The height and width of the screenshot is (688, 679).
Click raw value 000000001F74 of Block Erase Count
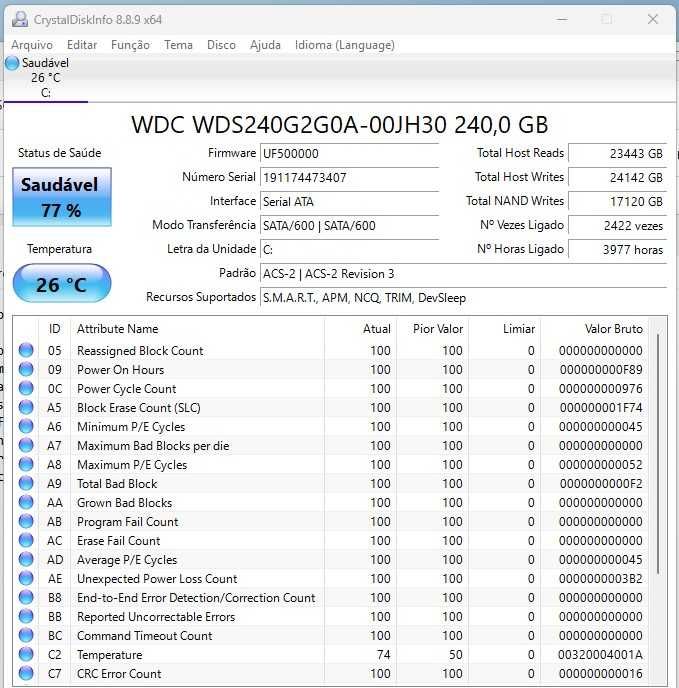(x=601, y=408)
